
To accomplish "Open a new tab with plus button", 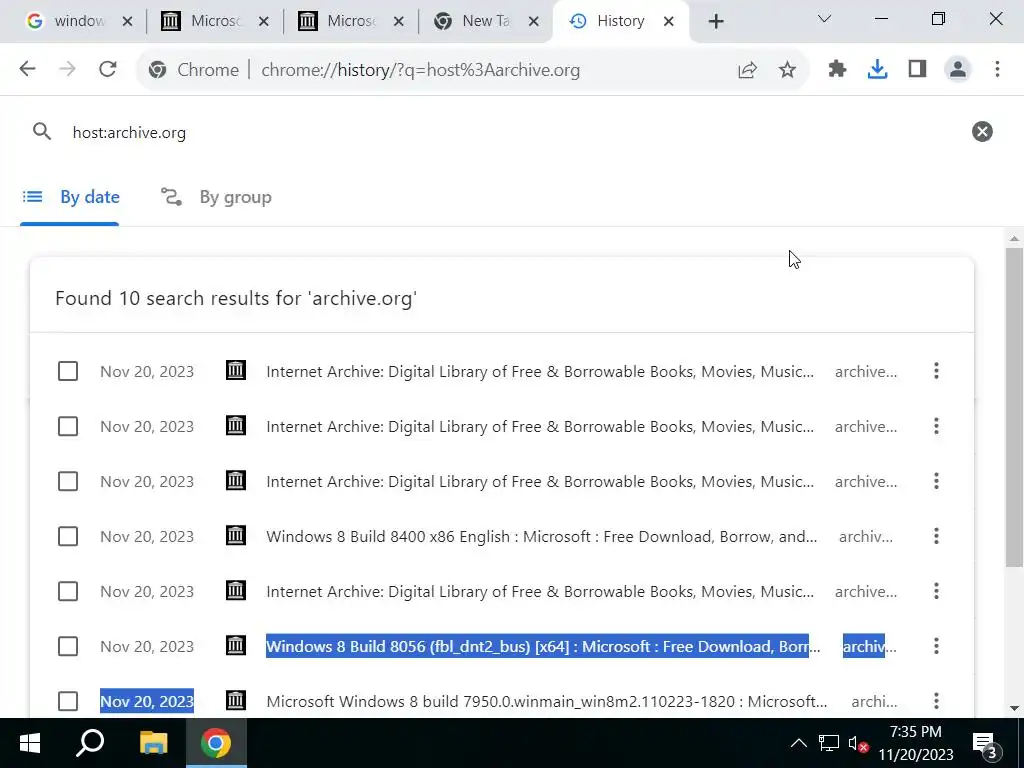I will (x=716, y=22).
